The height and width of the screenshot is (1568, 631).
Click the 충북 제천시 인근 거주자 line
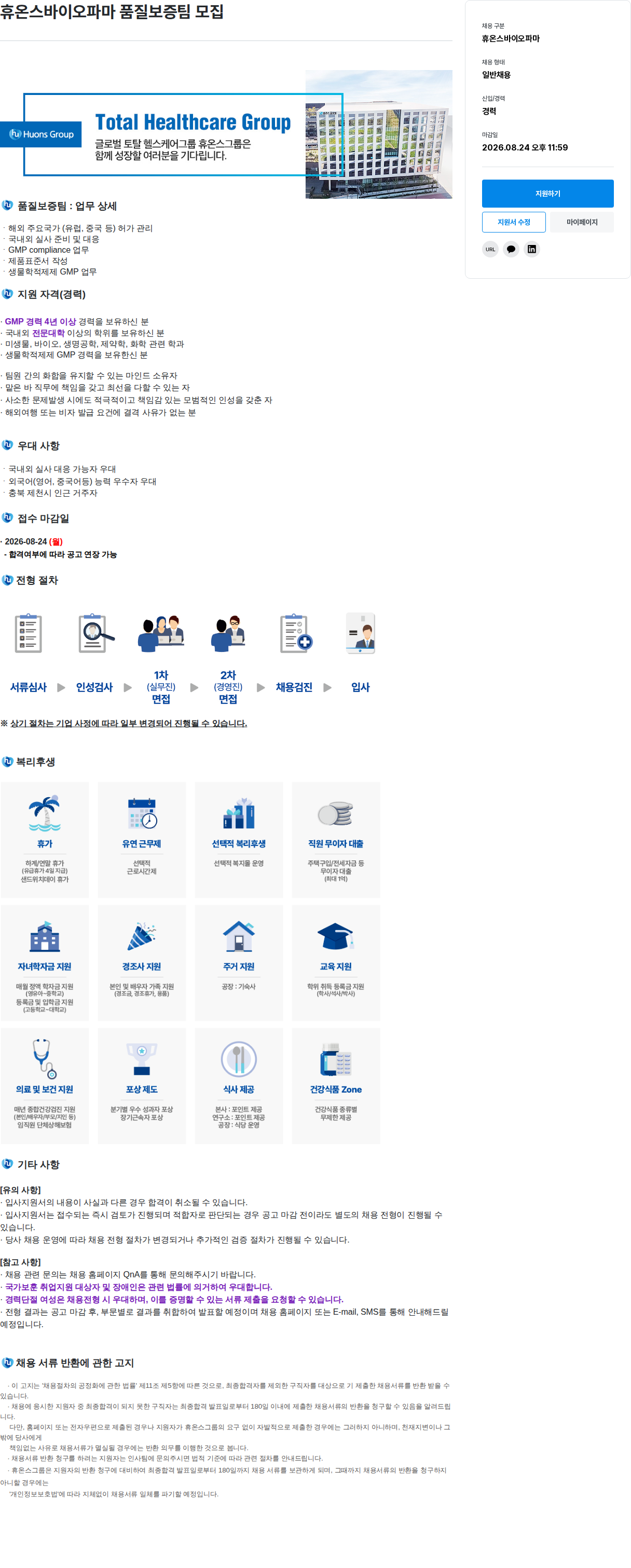pos(52,493)
